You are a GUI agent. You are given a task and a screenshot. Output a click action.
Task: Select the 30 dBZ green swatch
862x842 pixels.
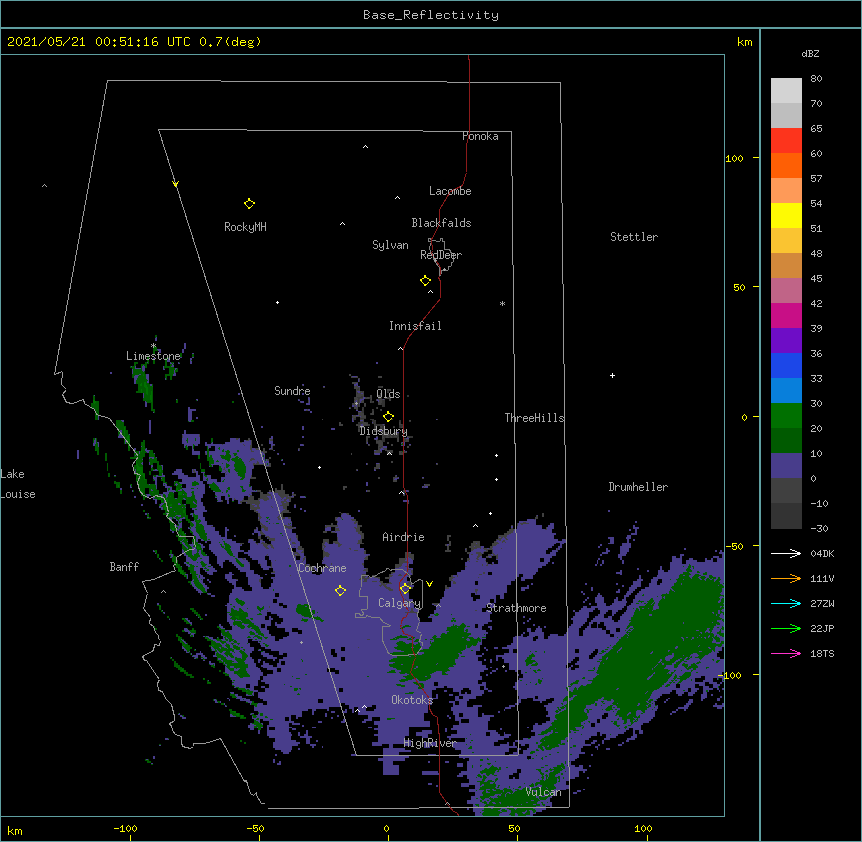[x=786, y=416]
